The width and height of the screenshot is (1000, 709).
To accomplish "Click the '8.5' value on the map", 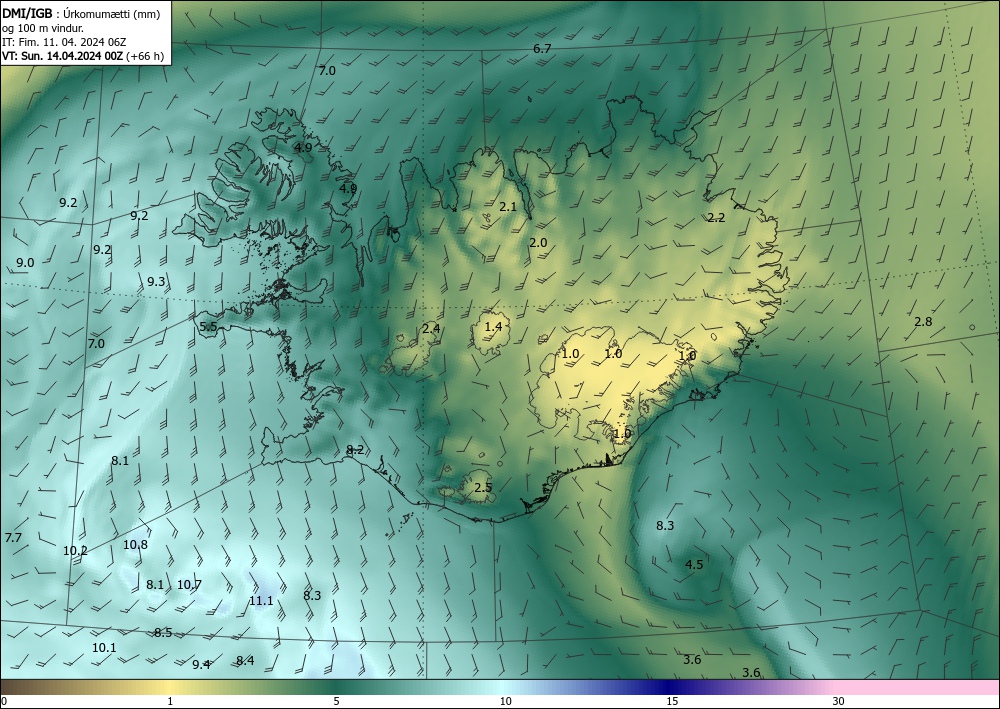I will (163, 633).
